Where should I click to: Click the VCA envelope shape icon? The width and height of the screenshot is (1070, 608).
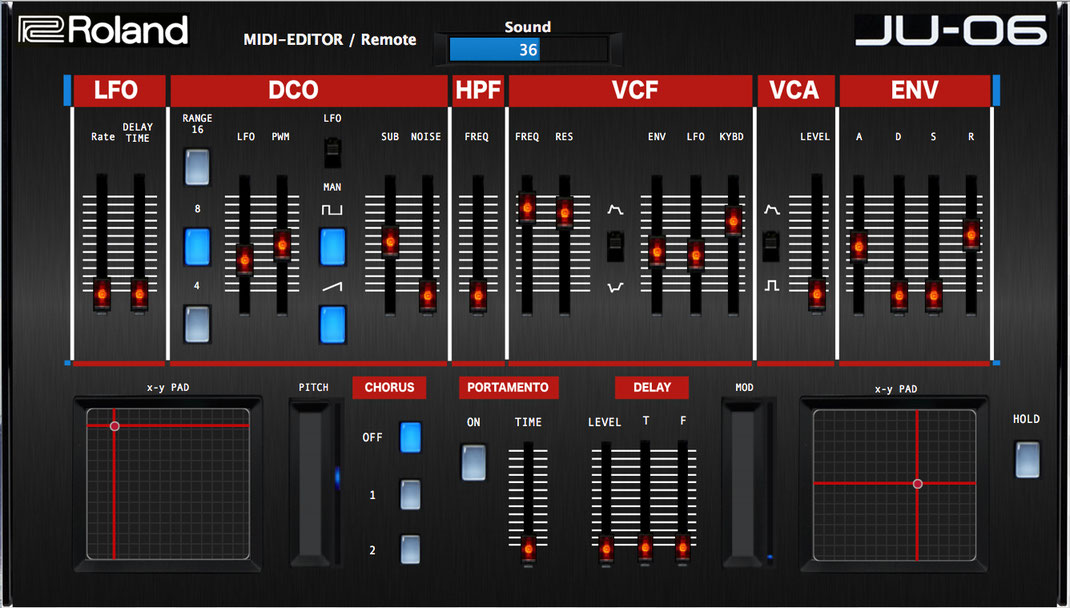772,209
